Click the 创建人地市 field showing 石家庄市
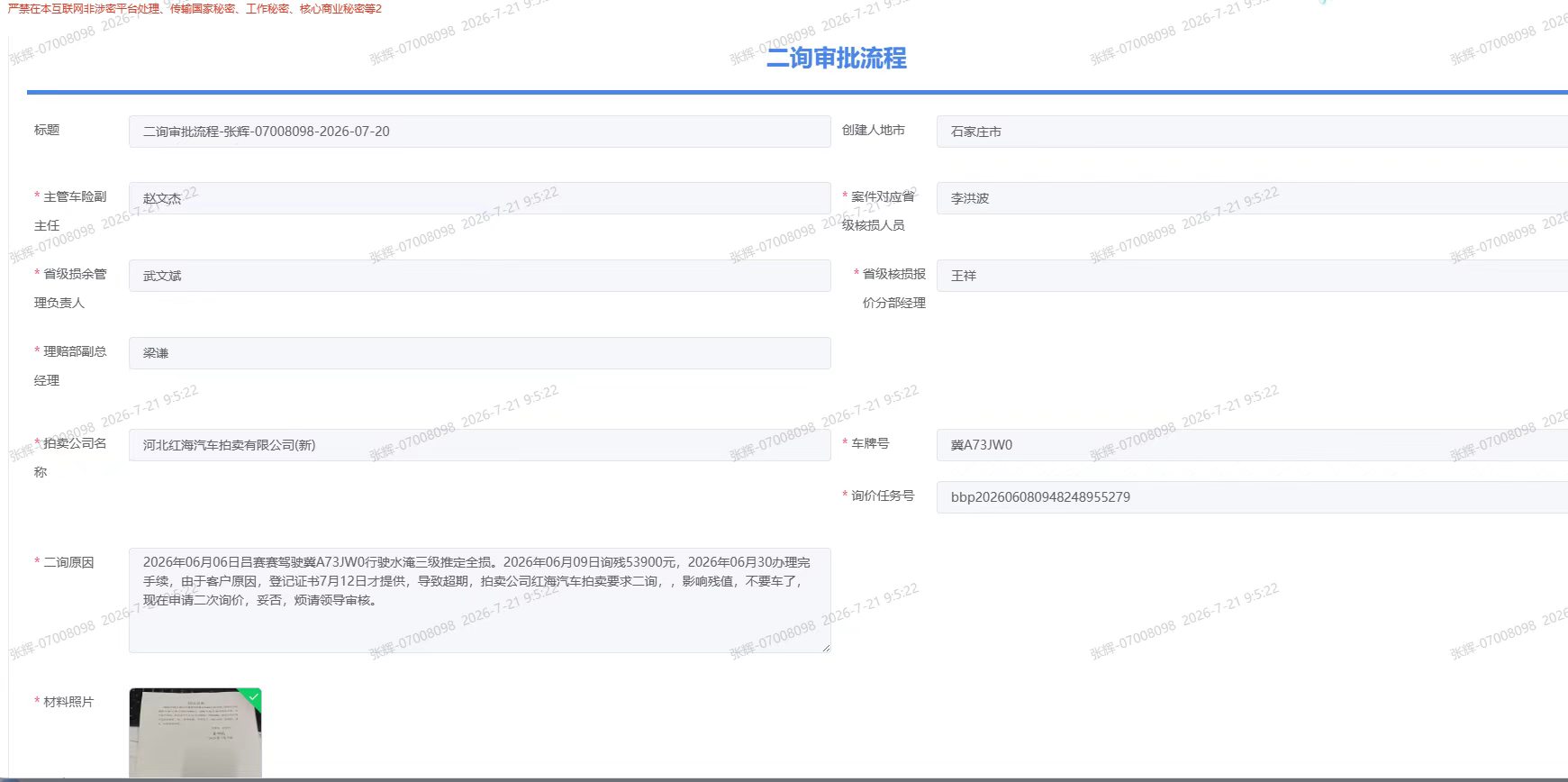The width and height of the screenshot is (1568, 782). pos(1252,132)
